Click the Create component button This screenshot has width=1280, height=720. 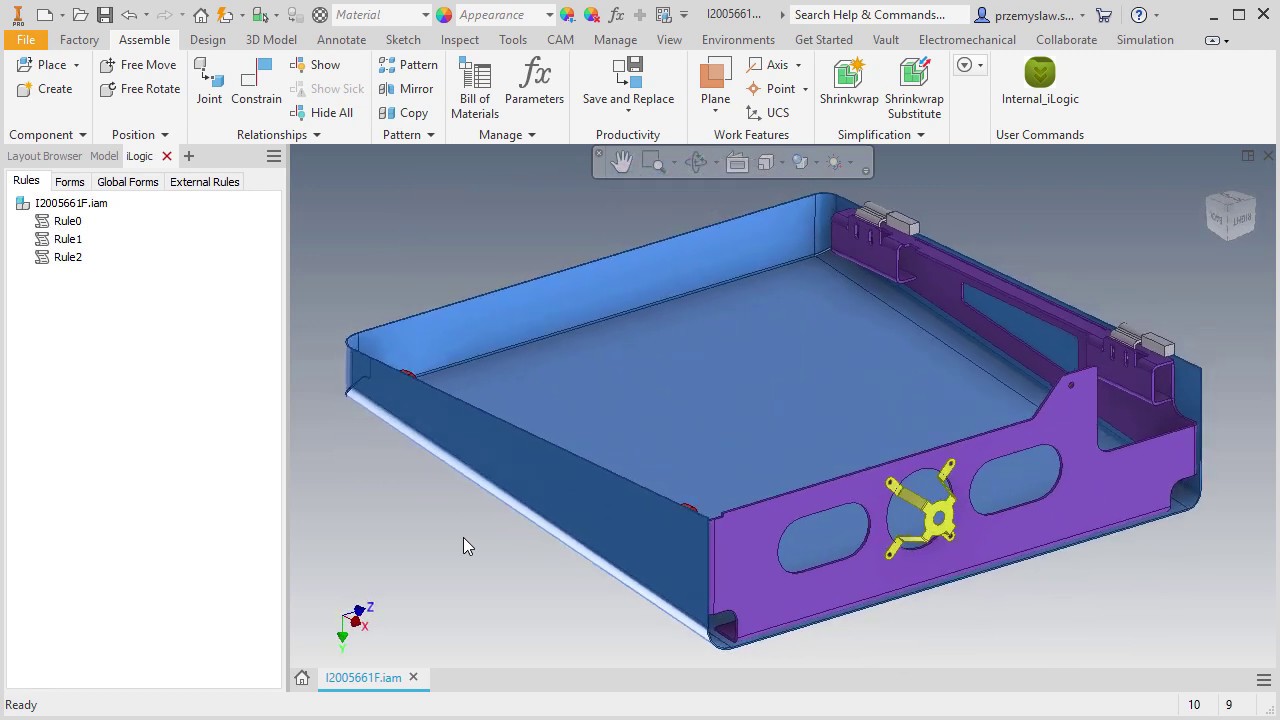45,89
